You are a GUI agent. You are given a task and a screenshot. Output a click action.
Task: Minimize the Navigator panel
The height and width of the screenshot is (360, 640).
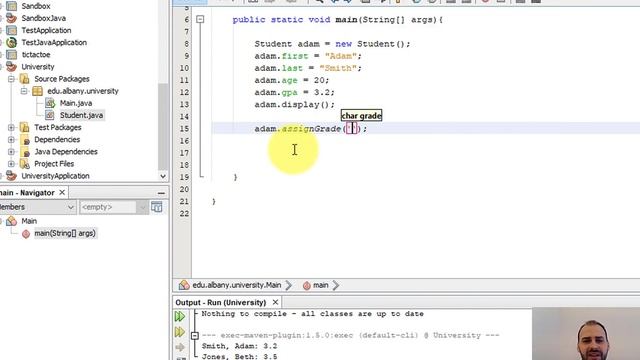[x=161, y=193]
